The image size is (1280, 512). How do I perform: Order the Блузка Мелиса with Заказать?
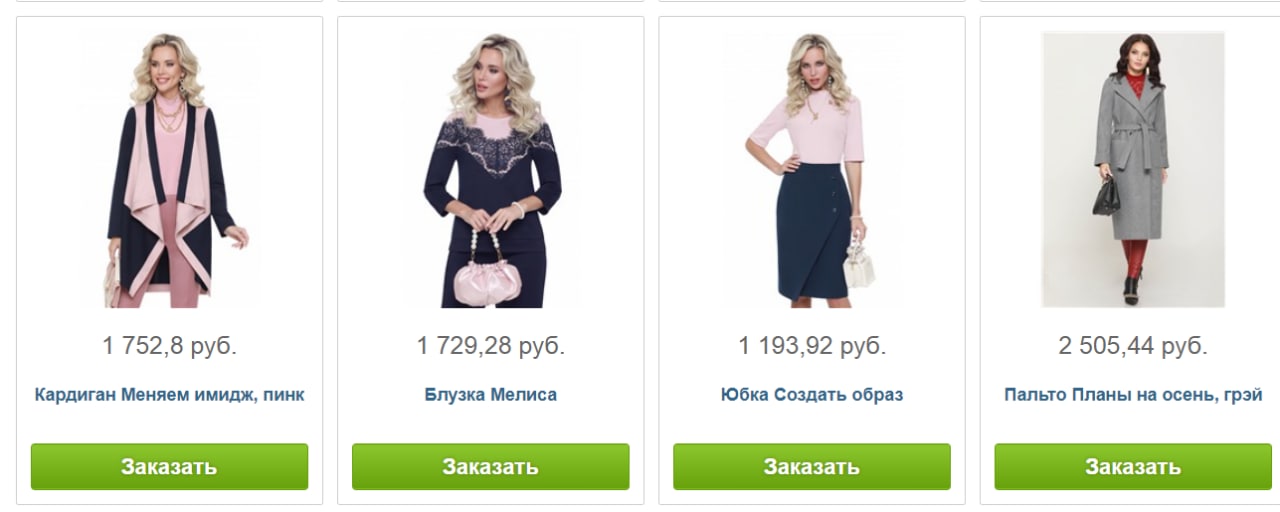coord(491,467)
